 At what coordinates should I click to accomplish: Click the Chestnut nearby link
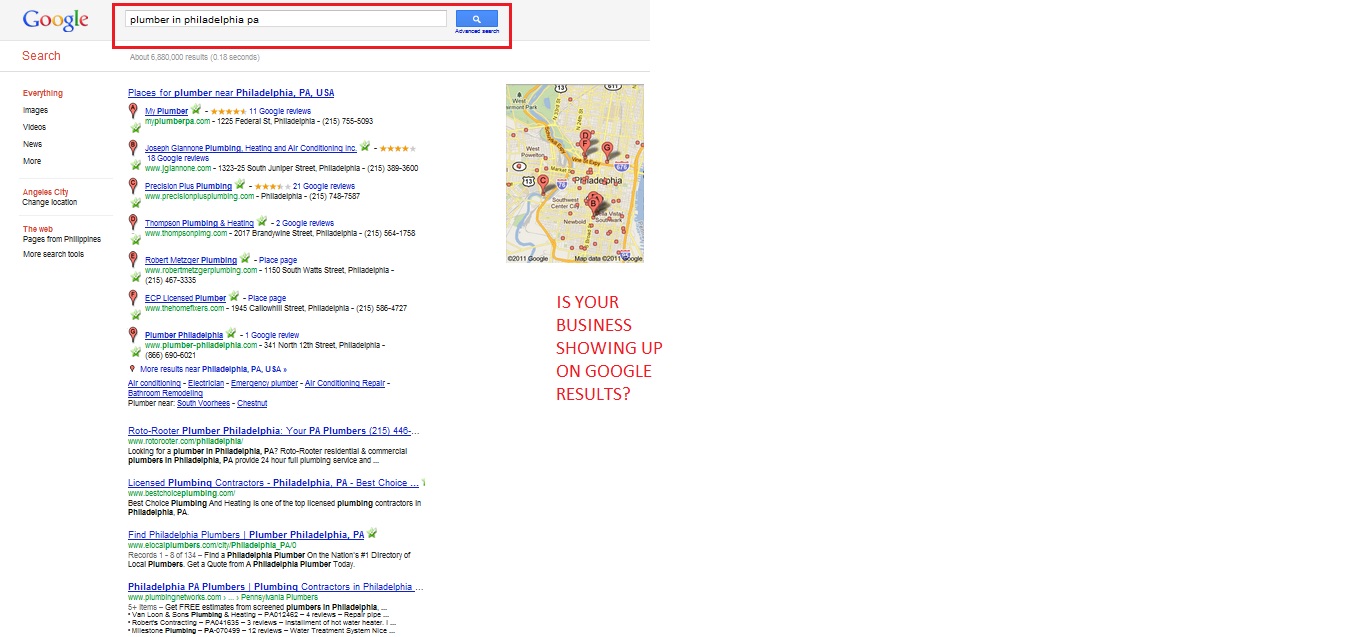(x=252, y=403)
